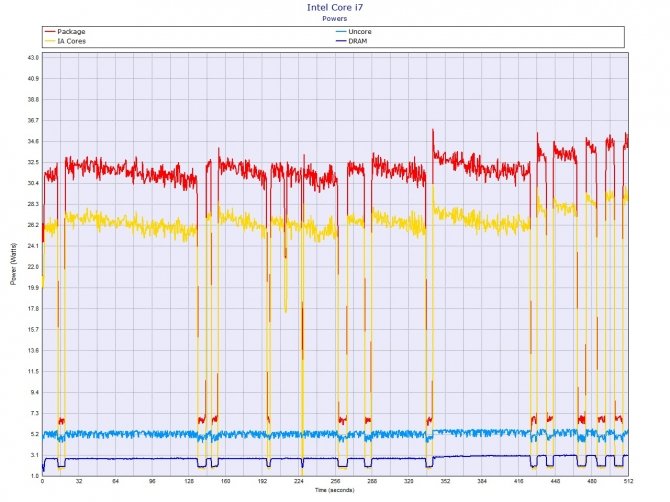Image resolution: width=670 pixels, height=502 pixels.
Task: Click the 36.7 y-axis value
Action: tap(34, 120)
